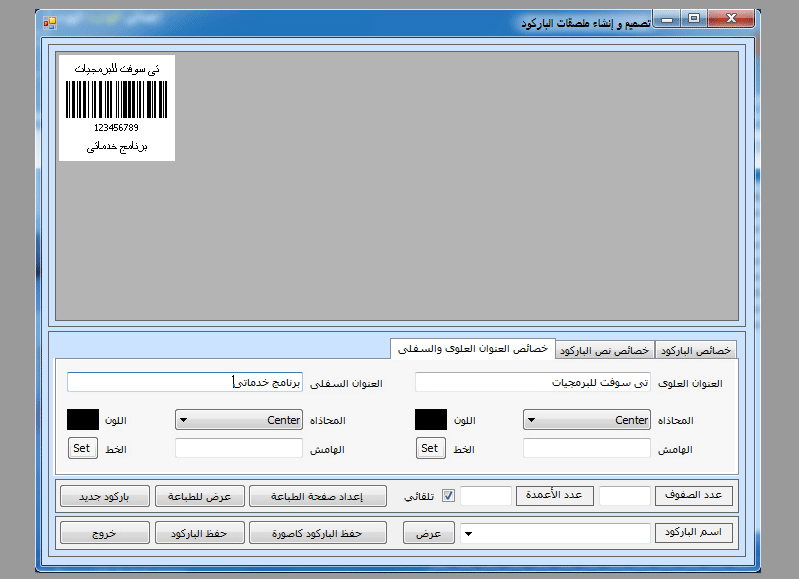Click the اسم الباركود label

[x=694, y=532]
